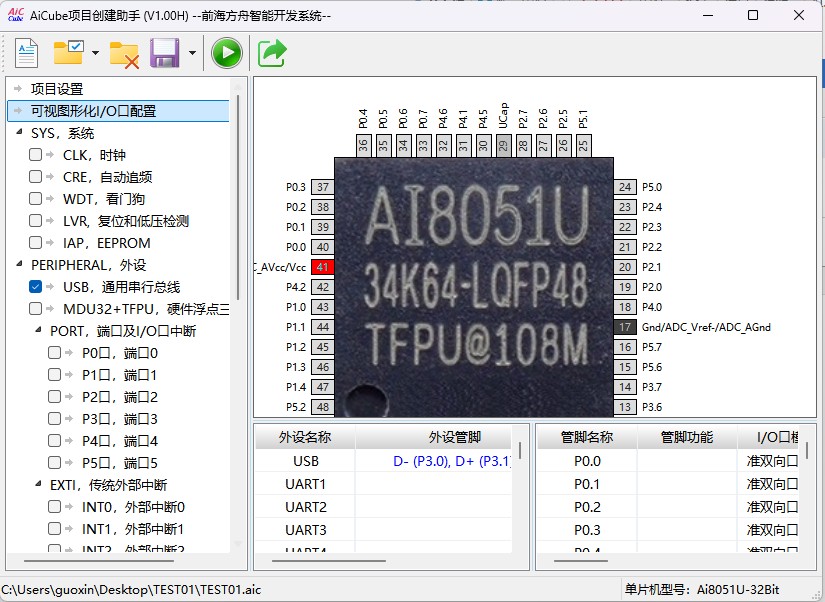Open project via the folder icon
This screenshot has width=825, height=602.
click(69, 53)
